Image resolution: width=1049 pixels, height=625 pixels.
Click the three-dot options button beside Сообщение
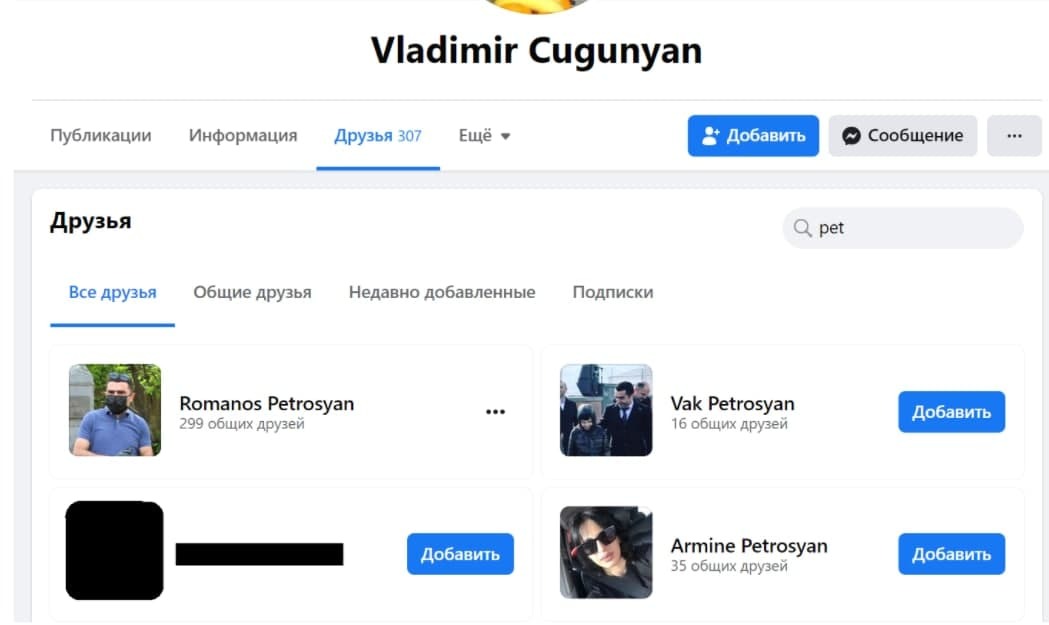(x=1014, y=136)
